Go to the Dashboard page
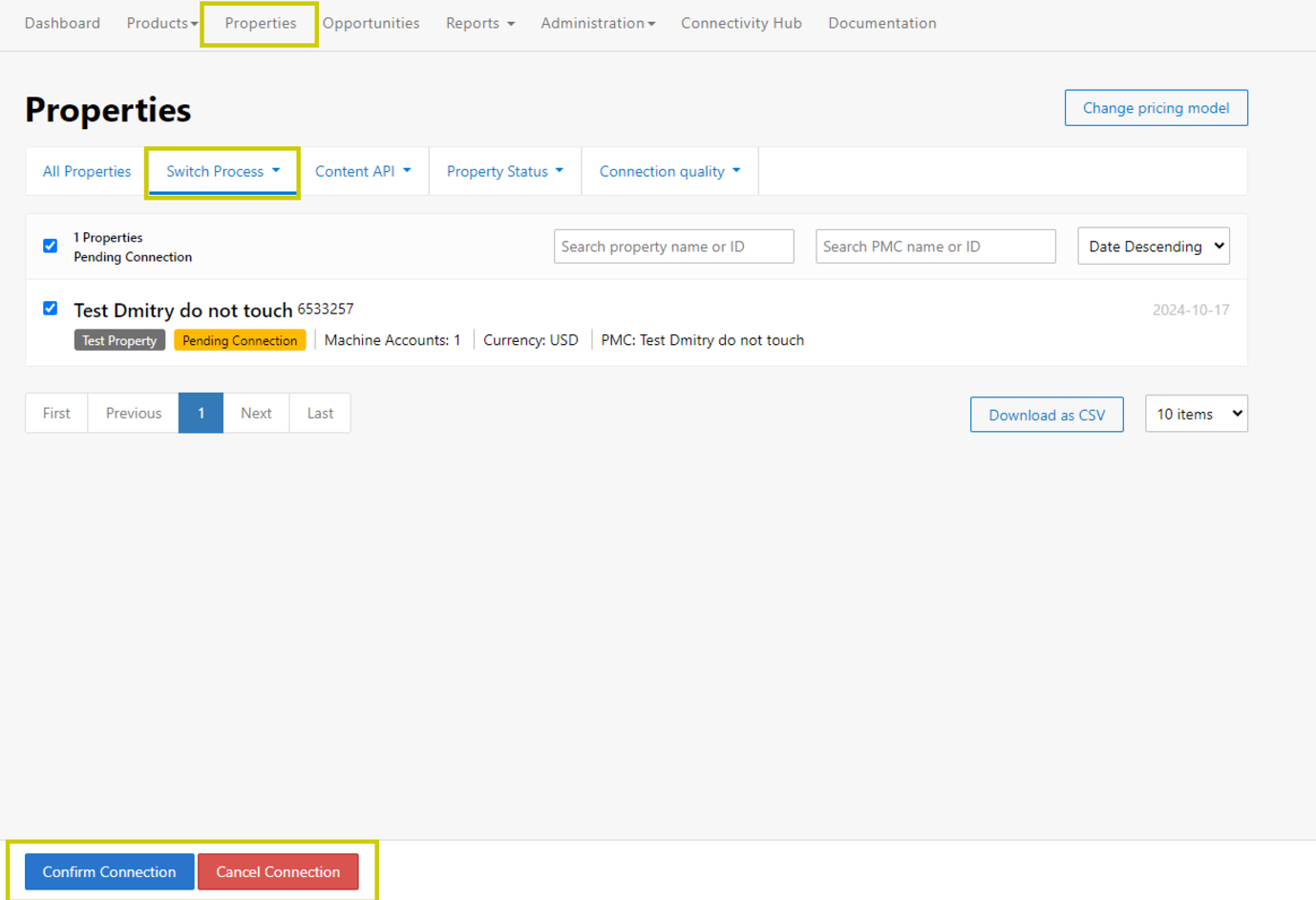Screen dimensions: 1316x900 point(62,23)
